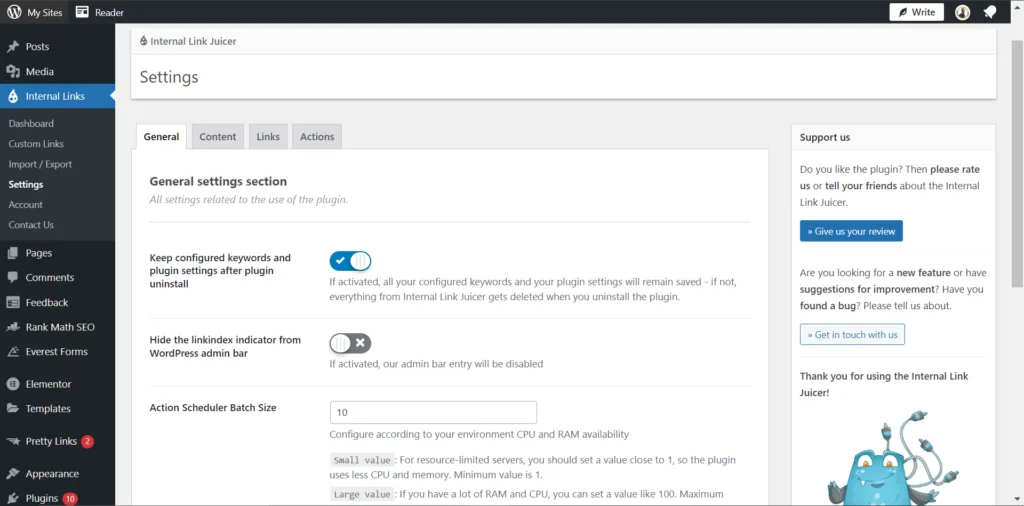Click the "General settings section" heading
Screen dimensions: 1024x506
(218, 182)
